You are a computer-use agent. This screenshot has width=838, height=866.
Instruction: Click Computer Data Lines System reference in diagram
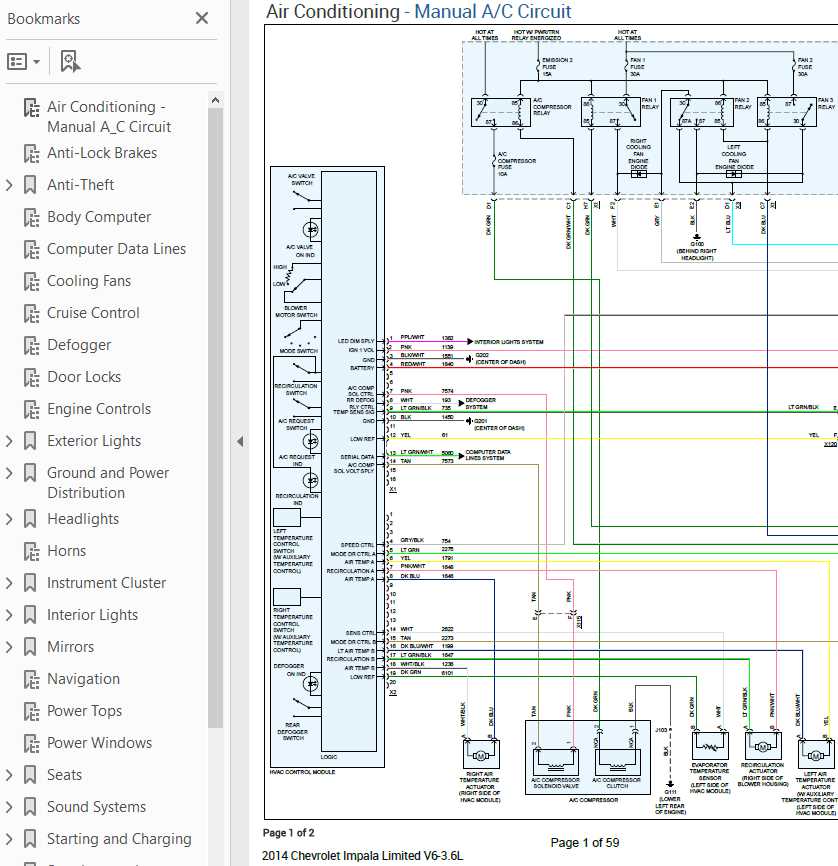coord(488,455)
